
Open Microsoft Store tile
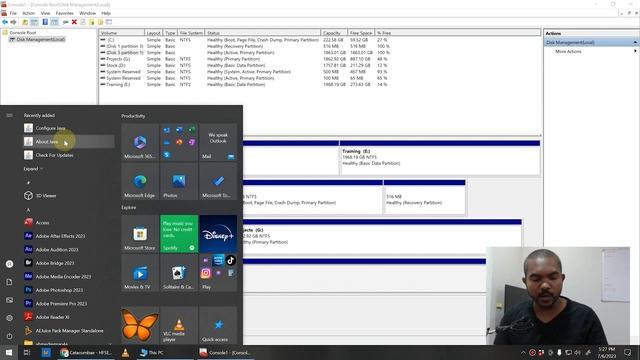pyautogui.click(x=140, y=234)
